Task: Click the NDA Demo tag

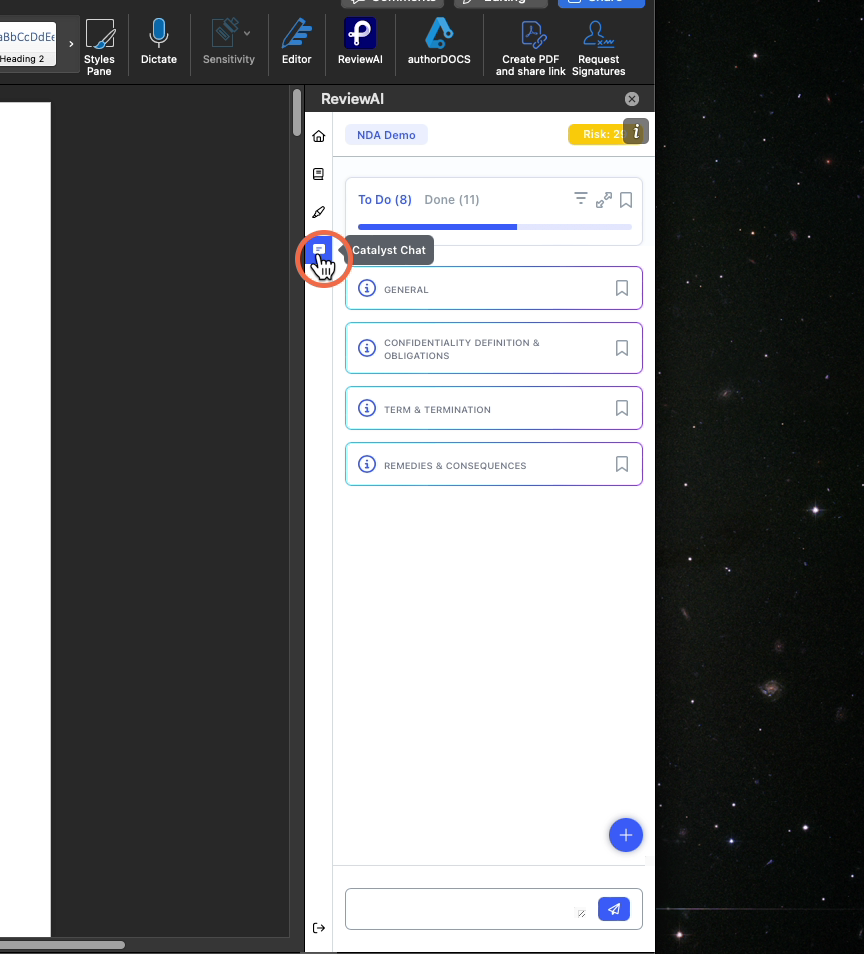Action: [x=386, y=135]
